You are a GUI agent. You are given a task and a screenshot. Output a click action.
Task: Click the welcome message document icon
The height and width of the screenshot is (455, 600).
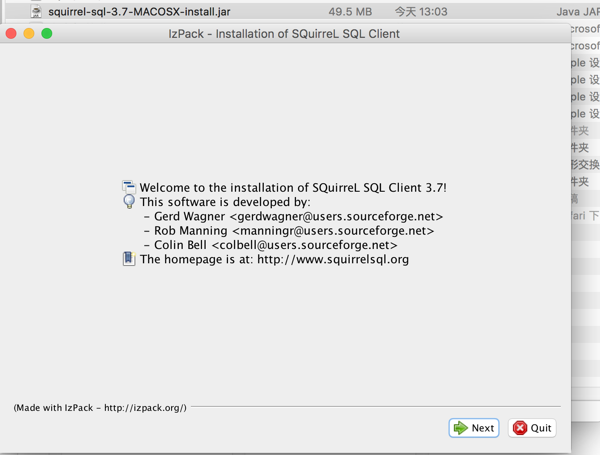click(x=128, y=187)
